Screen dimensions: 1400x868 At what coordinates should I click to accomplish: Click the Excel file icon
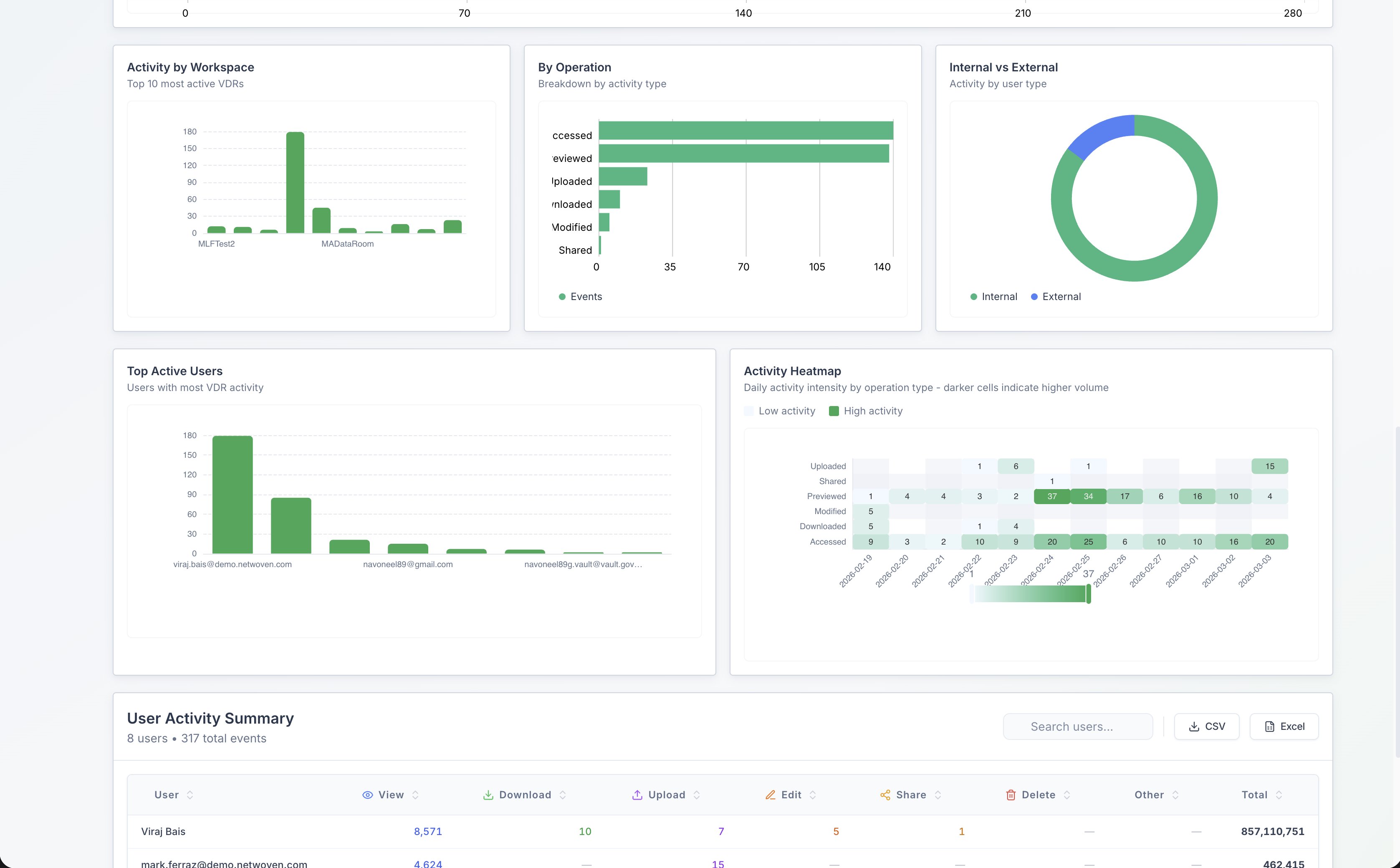[1270, 726]
